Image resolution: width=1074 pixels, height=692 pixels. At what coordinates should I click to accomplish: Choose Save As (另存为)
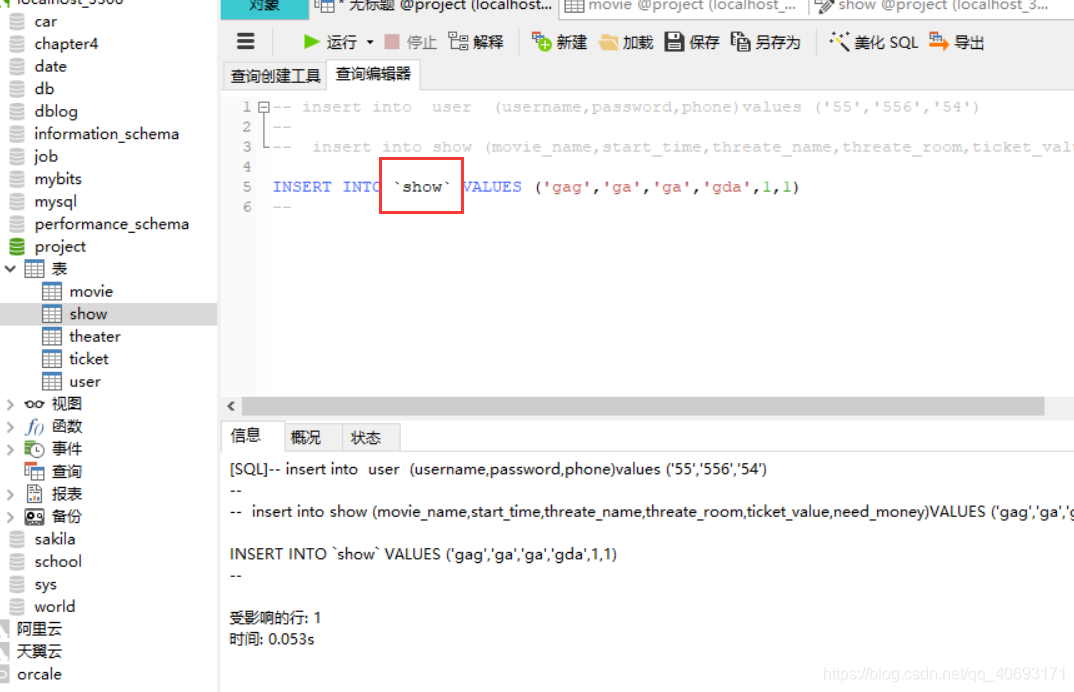[765, 42]
